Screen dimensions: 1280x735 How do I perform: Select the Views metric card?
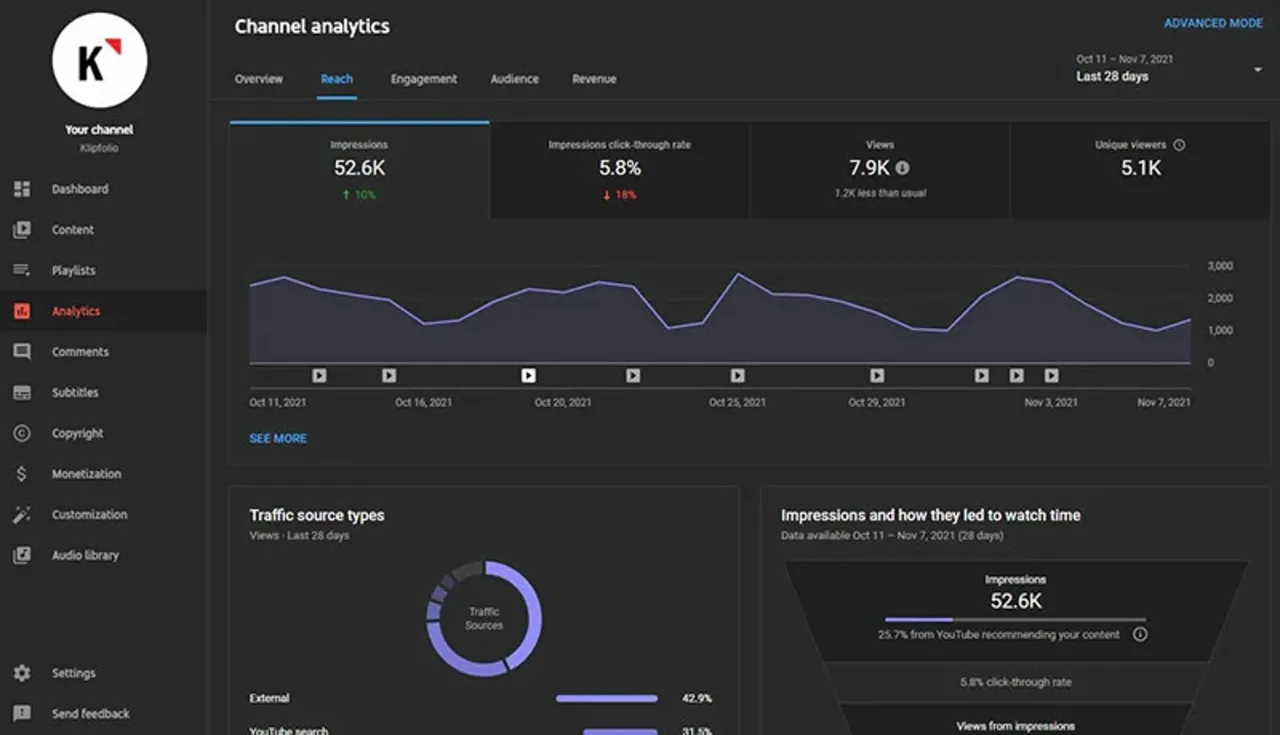(879, 170)
